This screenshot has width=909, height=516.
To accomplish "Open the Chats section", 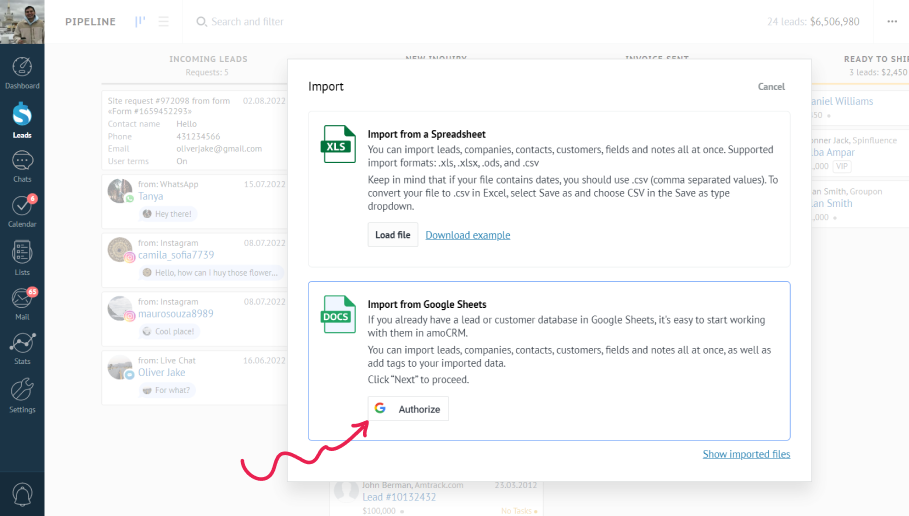I will (22, 166).
